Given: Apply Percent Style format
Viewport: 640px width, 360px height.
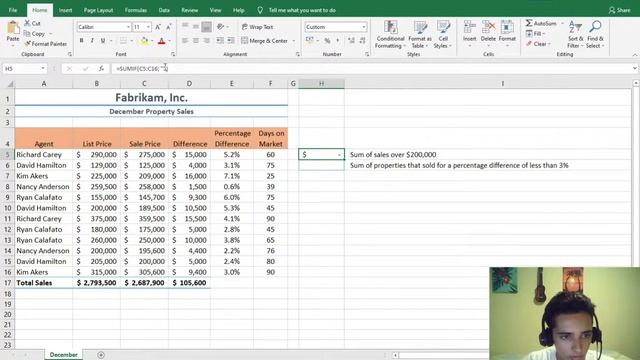Looking at the screenshot, I should (x=327, y=40).
